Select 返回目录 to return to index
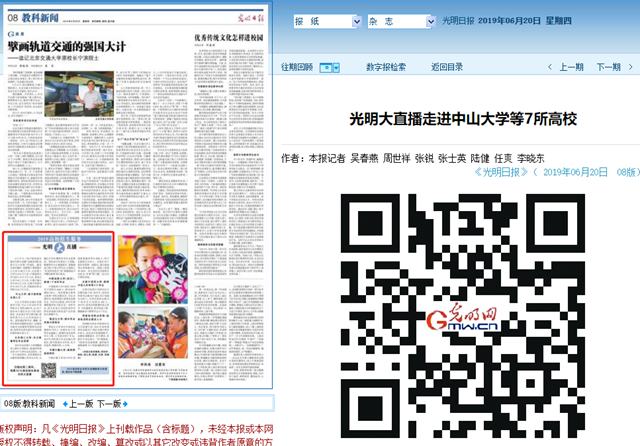The height and width of the screenshot is (446, 640). tap(447, 68)
